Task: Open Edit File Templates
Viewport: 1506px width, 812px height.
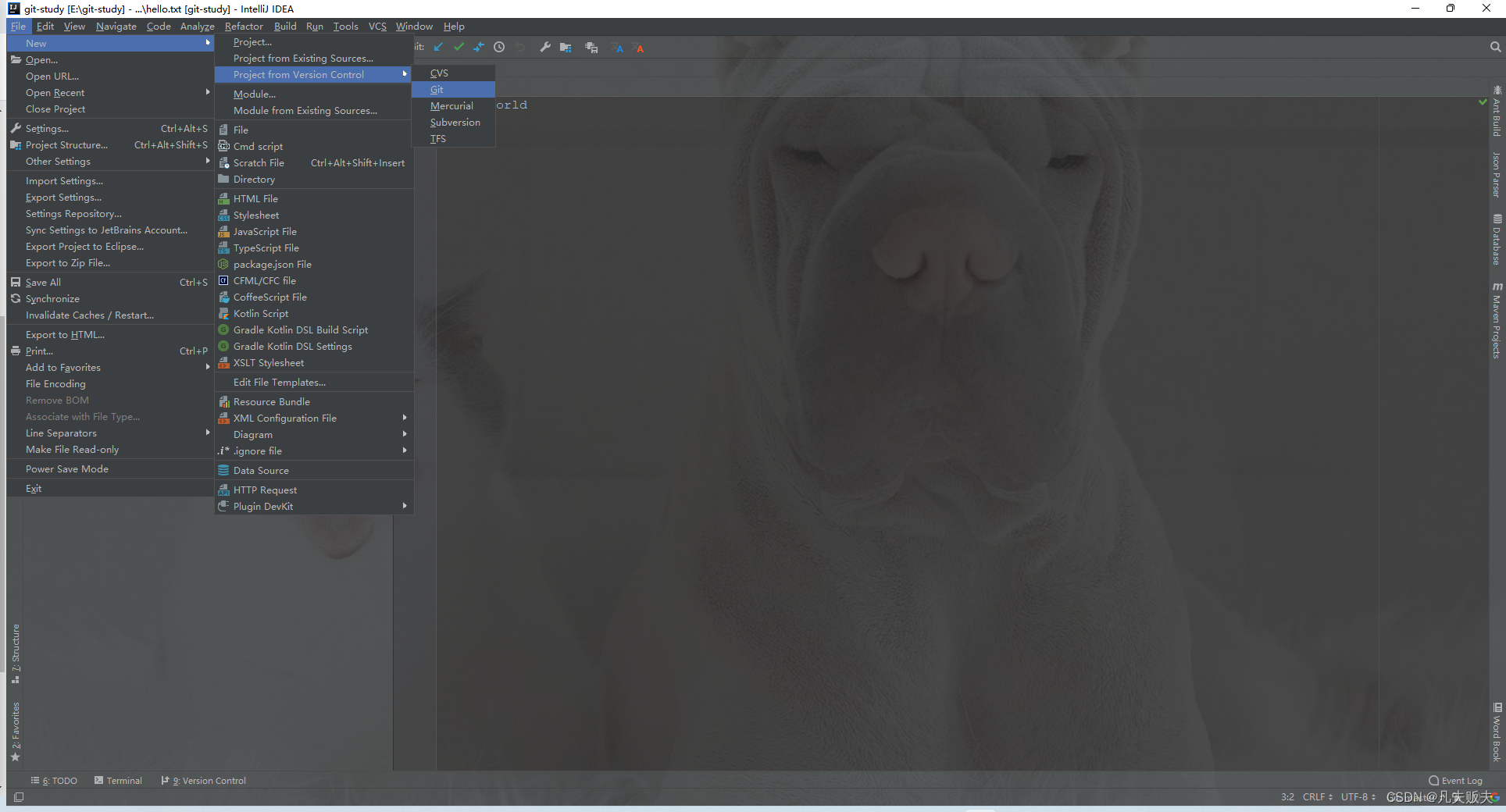Action: 314,382
